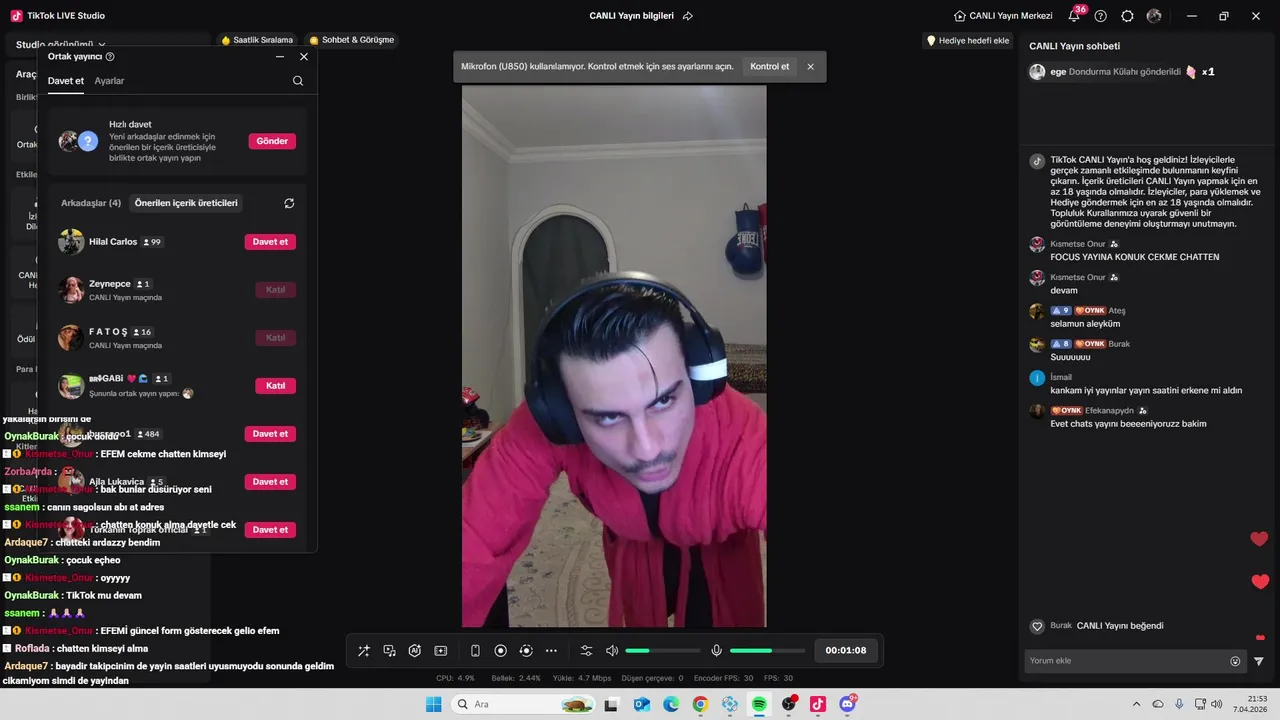
Task: Click İsmail's chat message
Action: 1146,390
